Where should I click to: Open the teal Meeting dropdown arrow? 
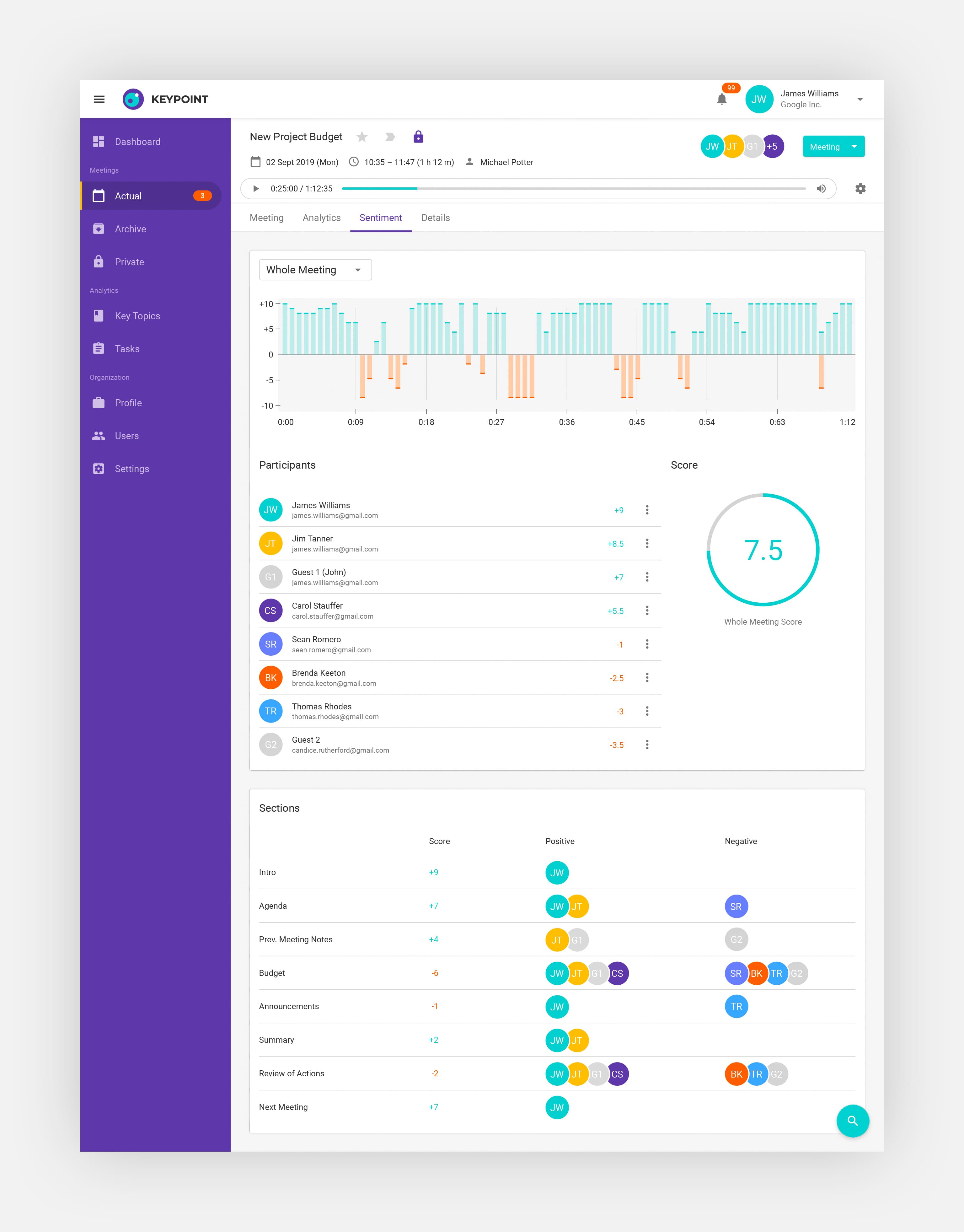tap(854, 147)
